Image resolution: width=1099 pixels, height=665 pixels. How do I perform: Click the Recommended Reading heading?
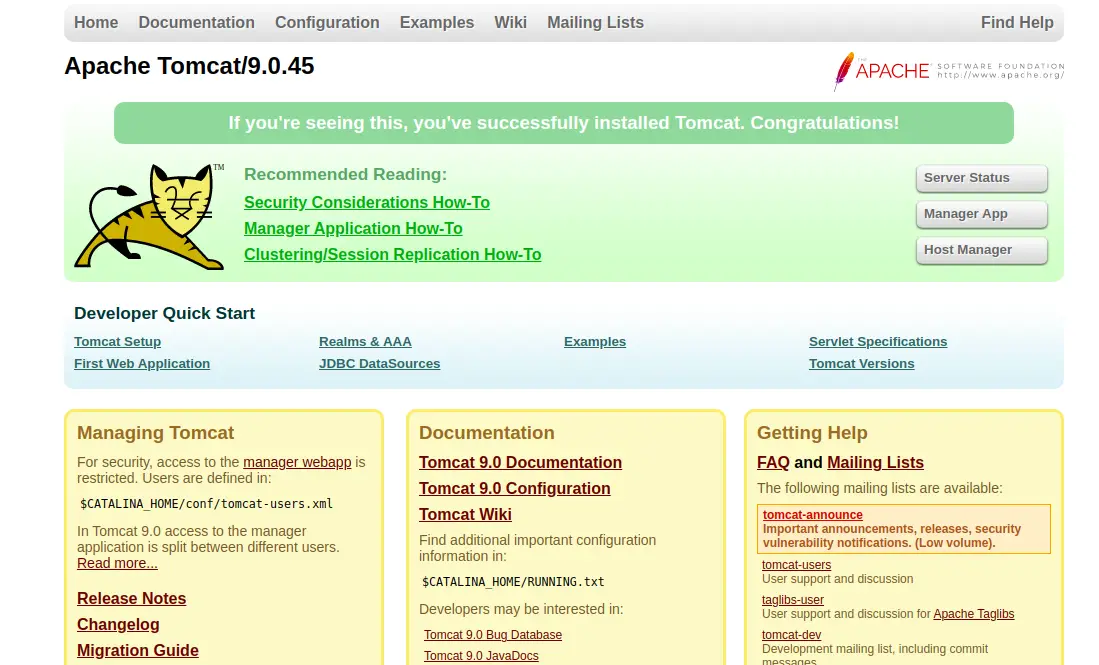pyautogui.click(x=346, y=174)
